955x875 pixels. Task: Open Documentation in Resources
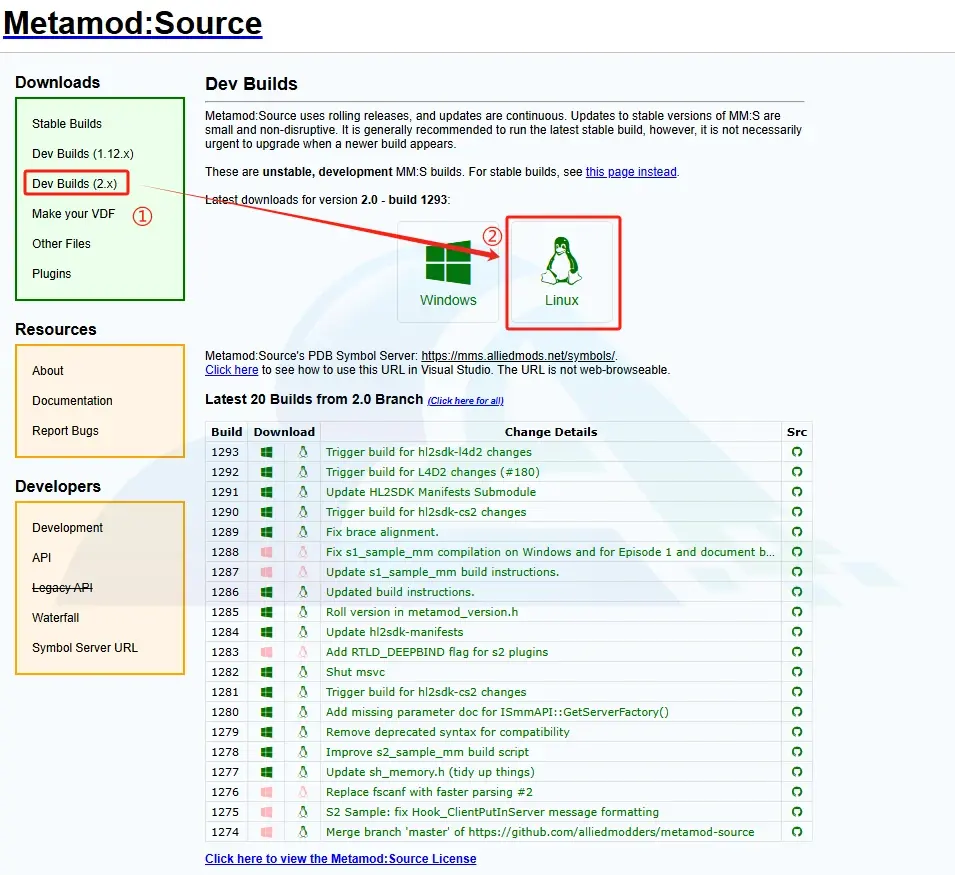72,401
